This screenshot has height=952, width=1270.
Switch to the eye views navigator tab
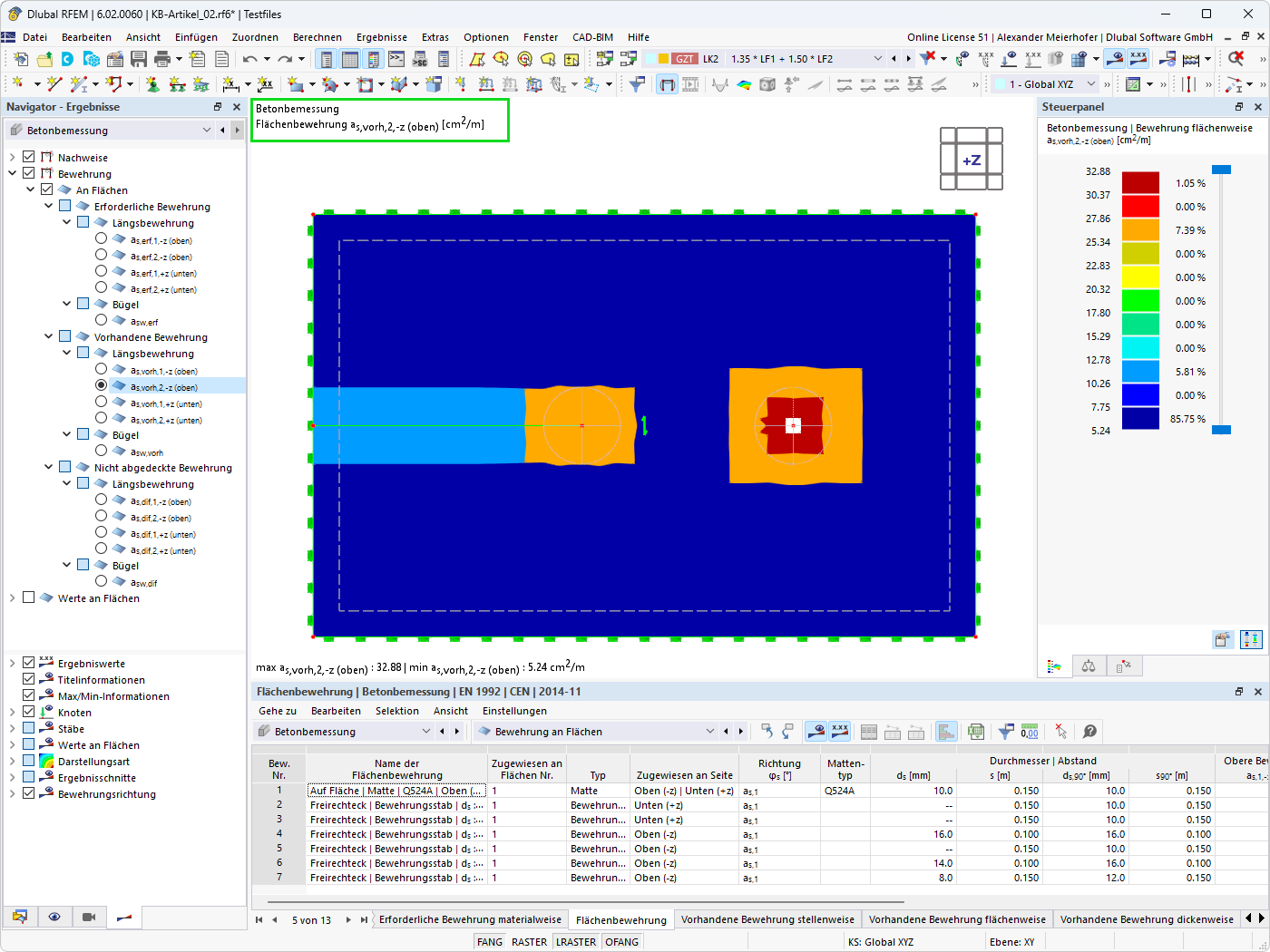54,917
